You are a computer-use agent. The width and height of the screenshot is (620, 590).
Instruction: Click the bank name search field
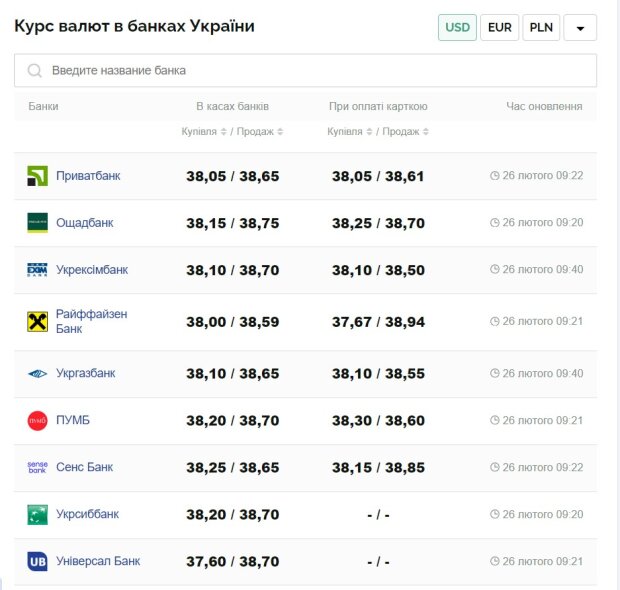click(x=305, y=70)
